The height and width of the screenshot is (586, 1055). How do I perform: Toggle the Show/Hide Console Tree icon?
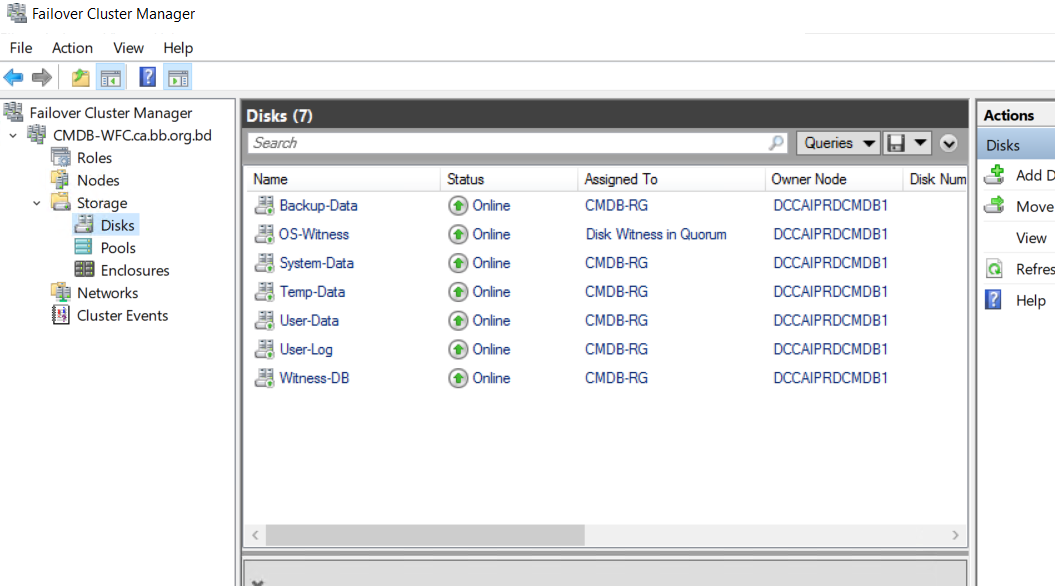click(110, 77)
